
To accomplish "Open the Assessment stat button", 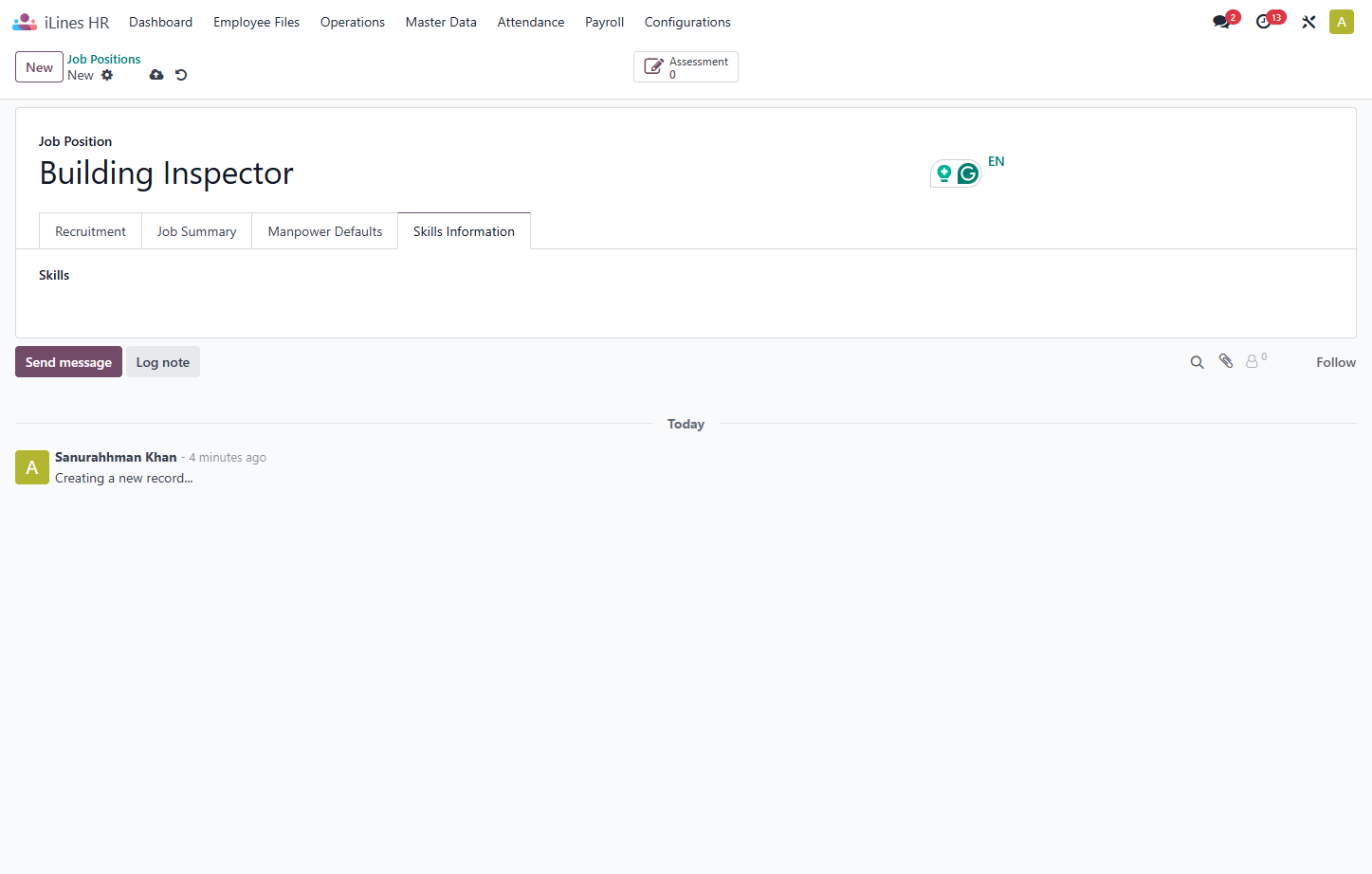I will tap(686, 67).
